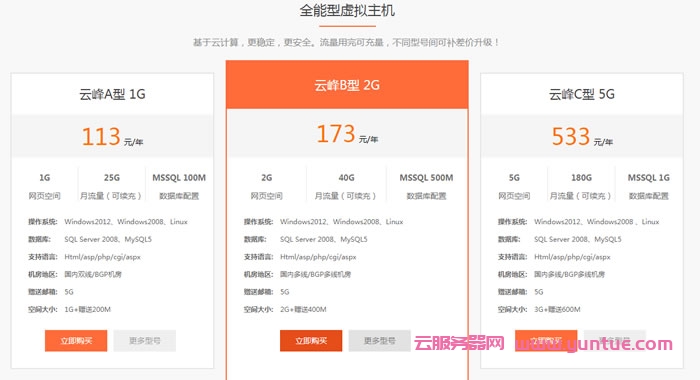Click the MSSQL 100M 数据库配置 spec
The image size is (700, 380).
tap(179, 186)
